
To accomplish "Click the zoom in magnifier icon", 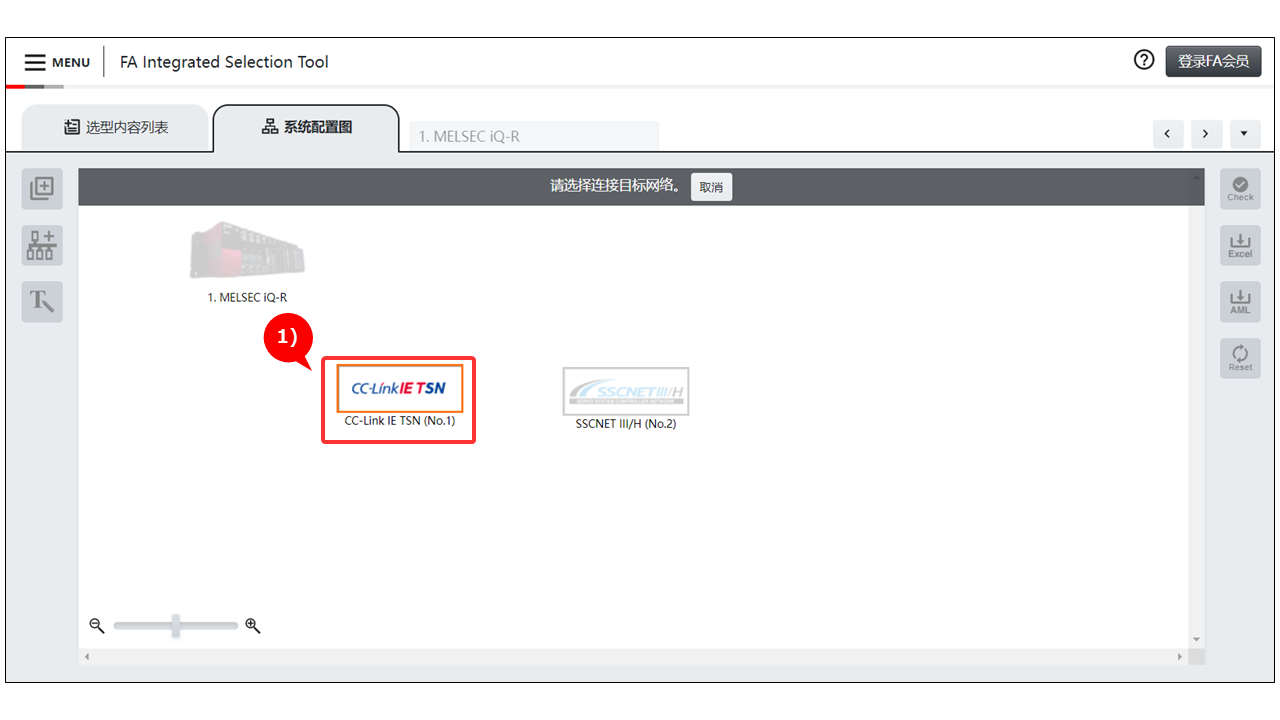I will click(x=253, y=626).
